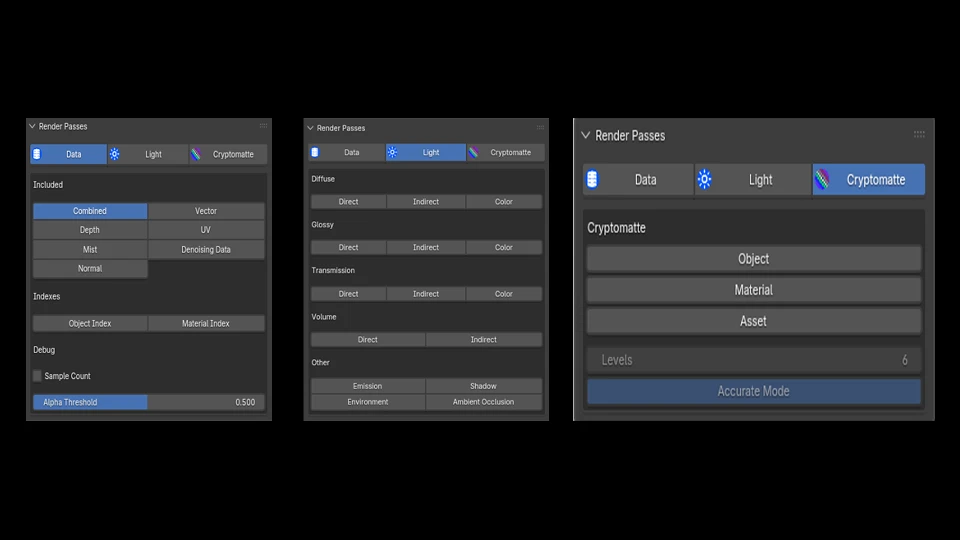Viewport: 960px width, 540px height.
Task: Enable the Diffuse Direct pass
Action: [x=348, y=201]
